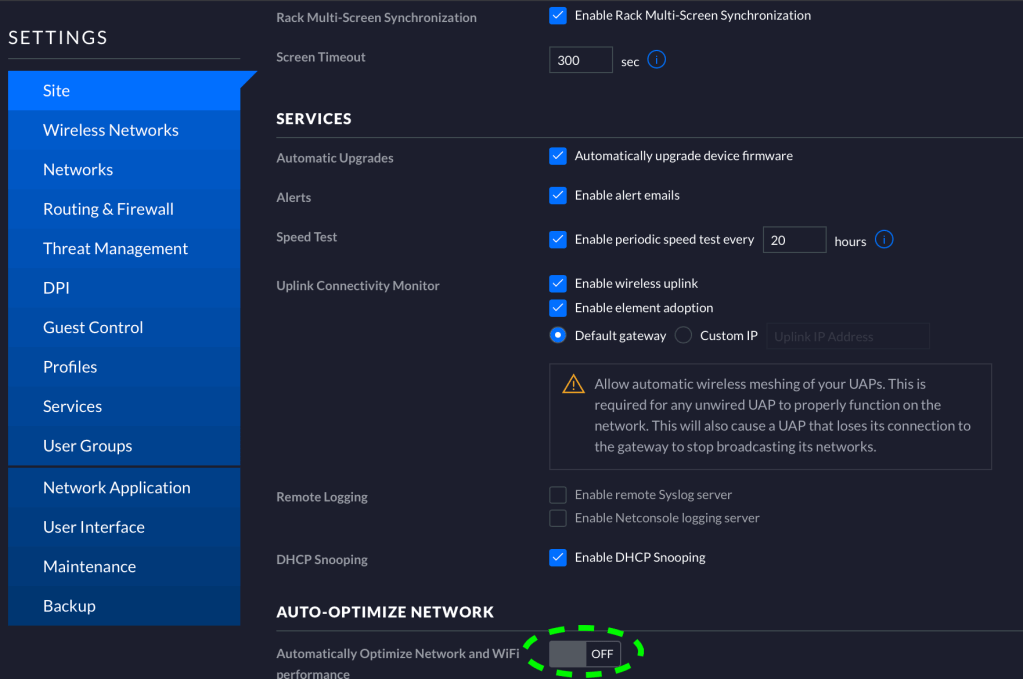
Task: Open Wireless Networks settings section
Action: tap(110, 130)
